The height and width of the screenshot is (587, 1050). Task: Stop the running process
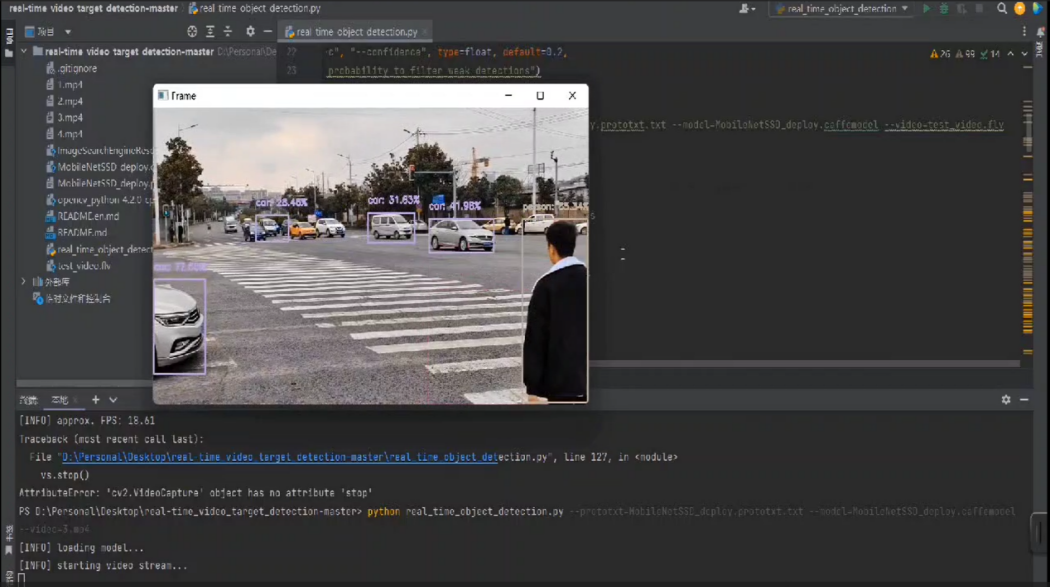point(979,9)
